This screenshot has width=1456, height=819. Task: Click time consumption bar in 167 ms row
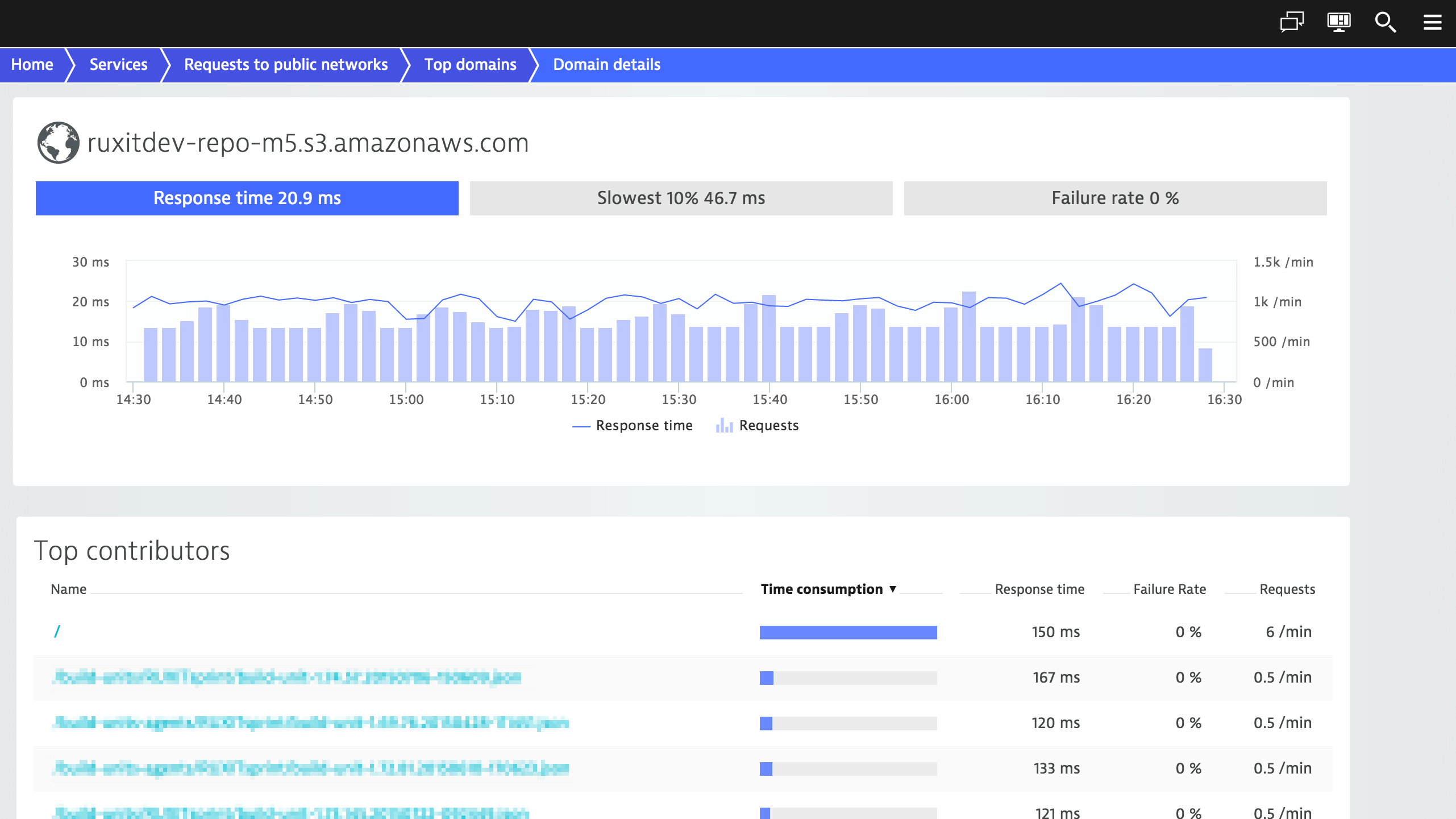(x=848, y=678)
